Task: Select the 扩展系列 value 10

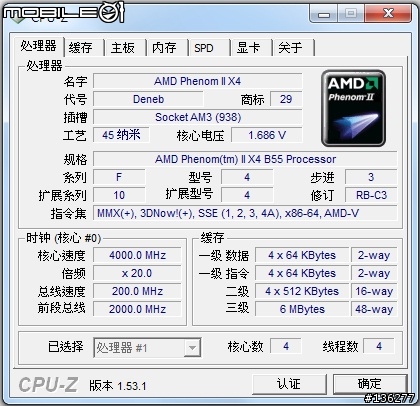Action: (x=119, y=195)
